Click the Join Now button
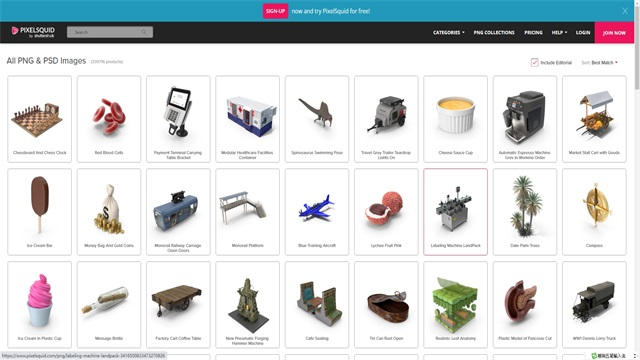Viewport: 640px width, 360px height. point(614,33)
